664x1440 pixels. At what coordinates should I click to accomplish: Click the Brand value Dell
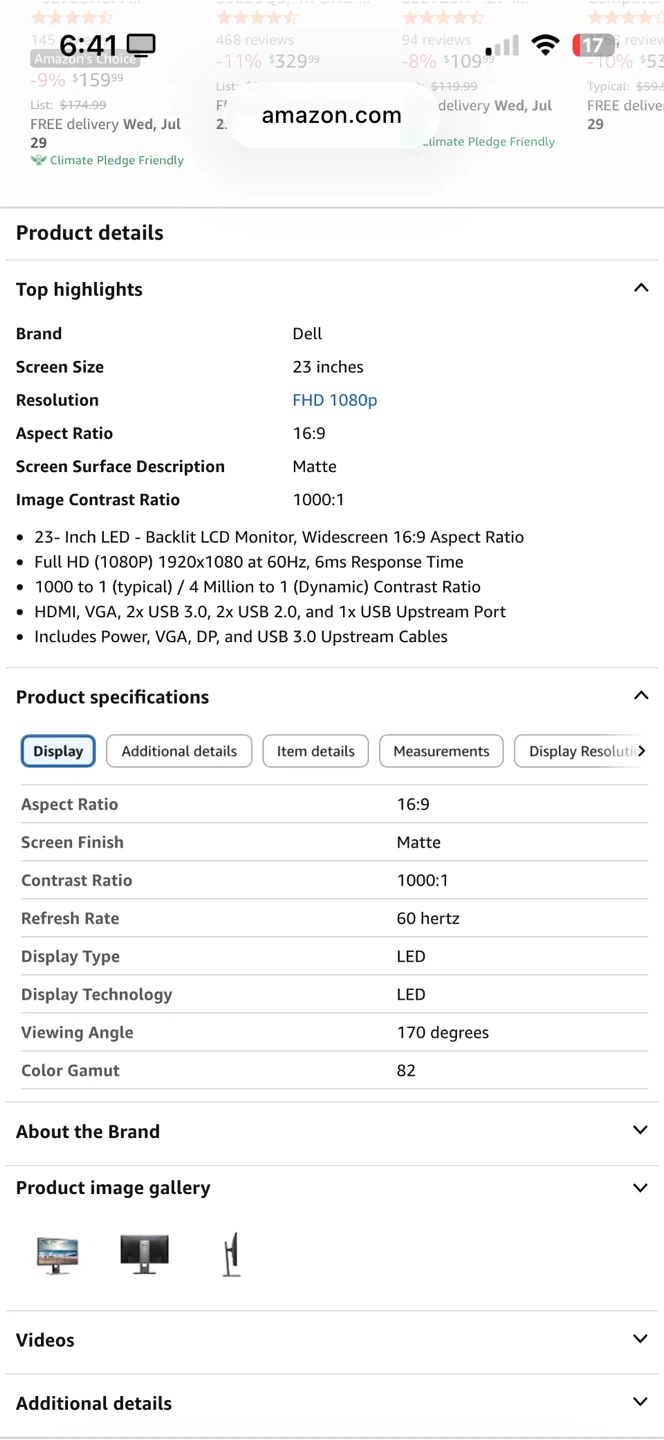[307, 334]
